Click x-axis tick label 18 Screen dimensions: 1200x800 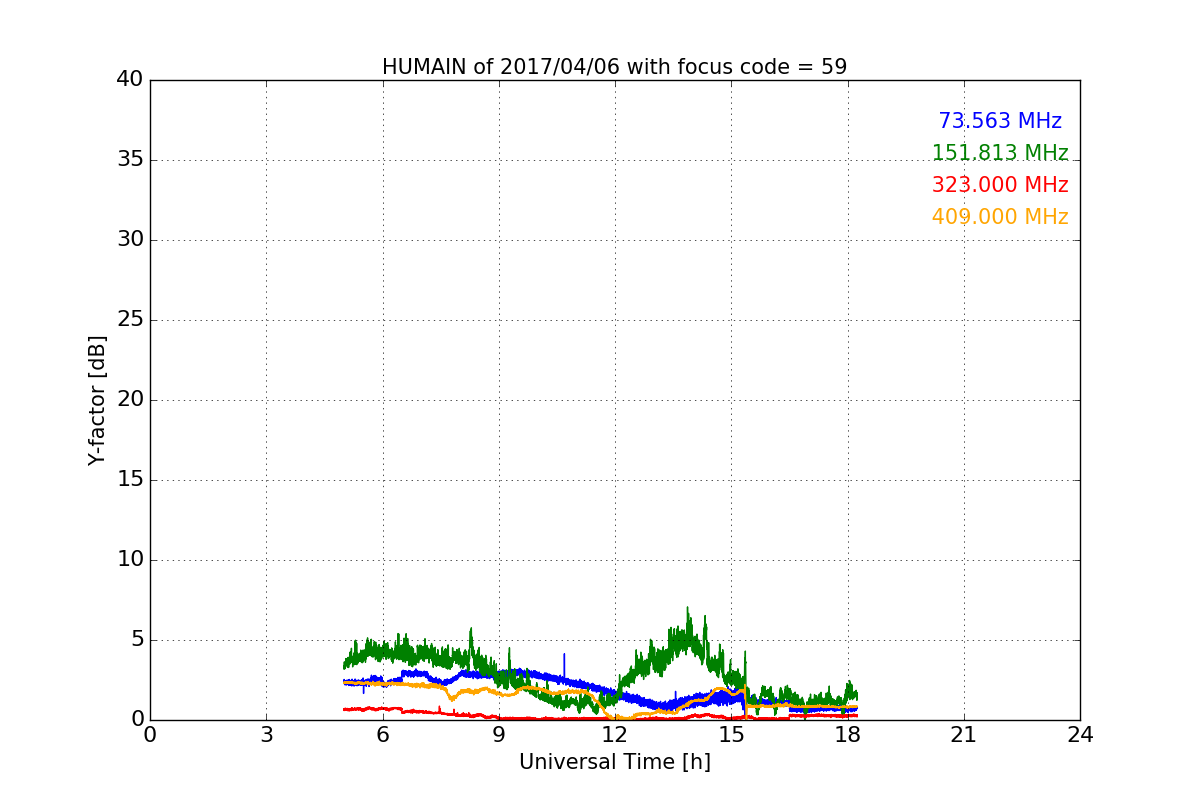(847, 735)
